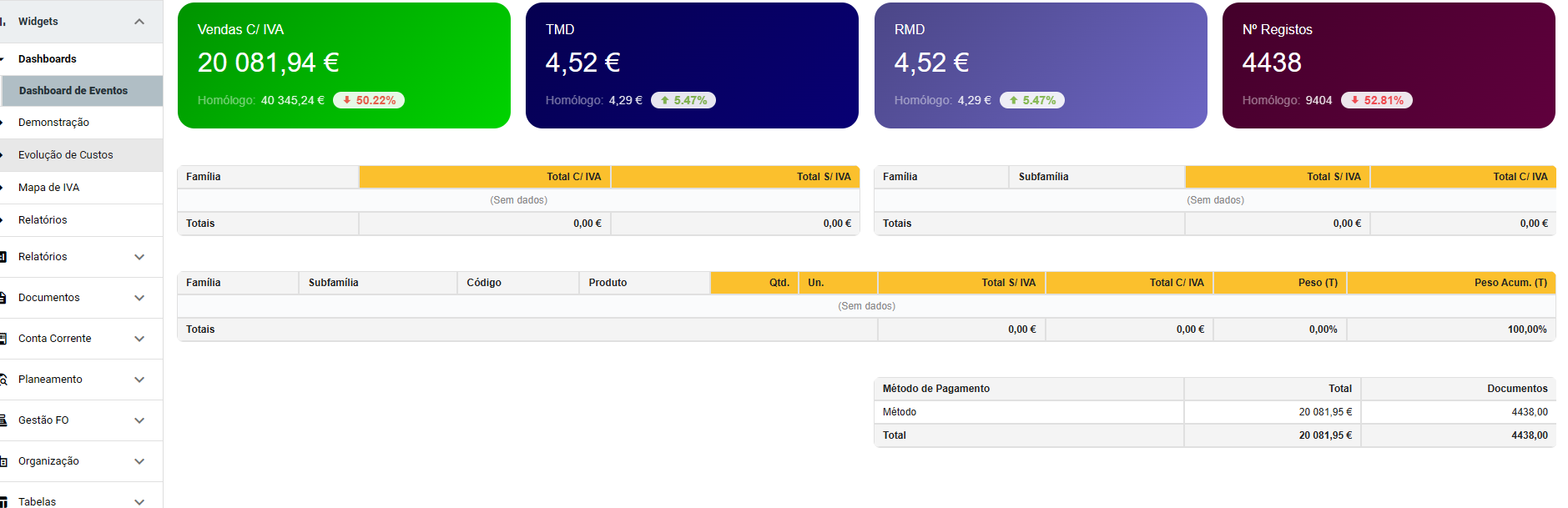Click the red down-arrow on Vendas C/ IVA badge

click(346, 100)
